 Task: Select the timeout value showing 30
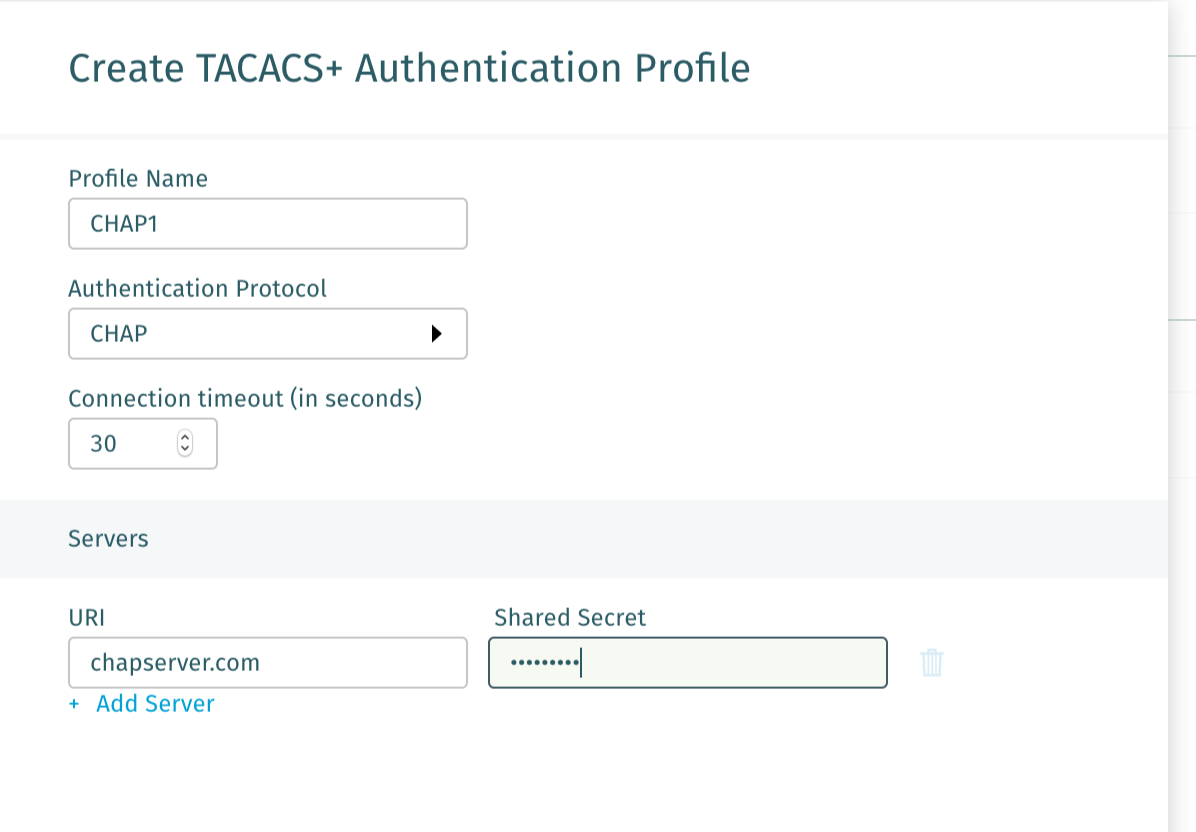pyautogui.click(x=130, y=443)
